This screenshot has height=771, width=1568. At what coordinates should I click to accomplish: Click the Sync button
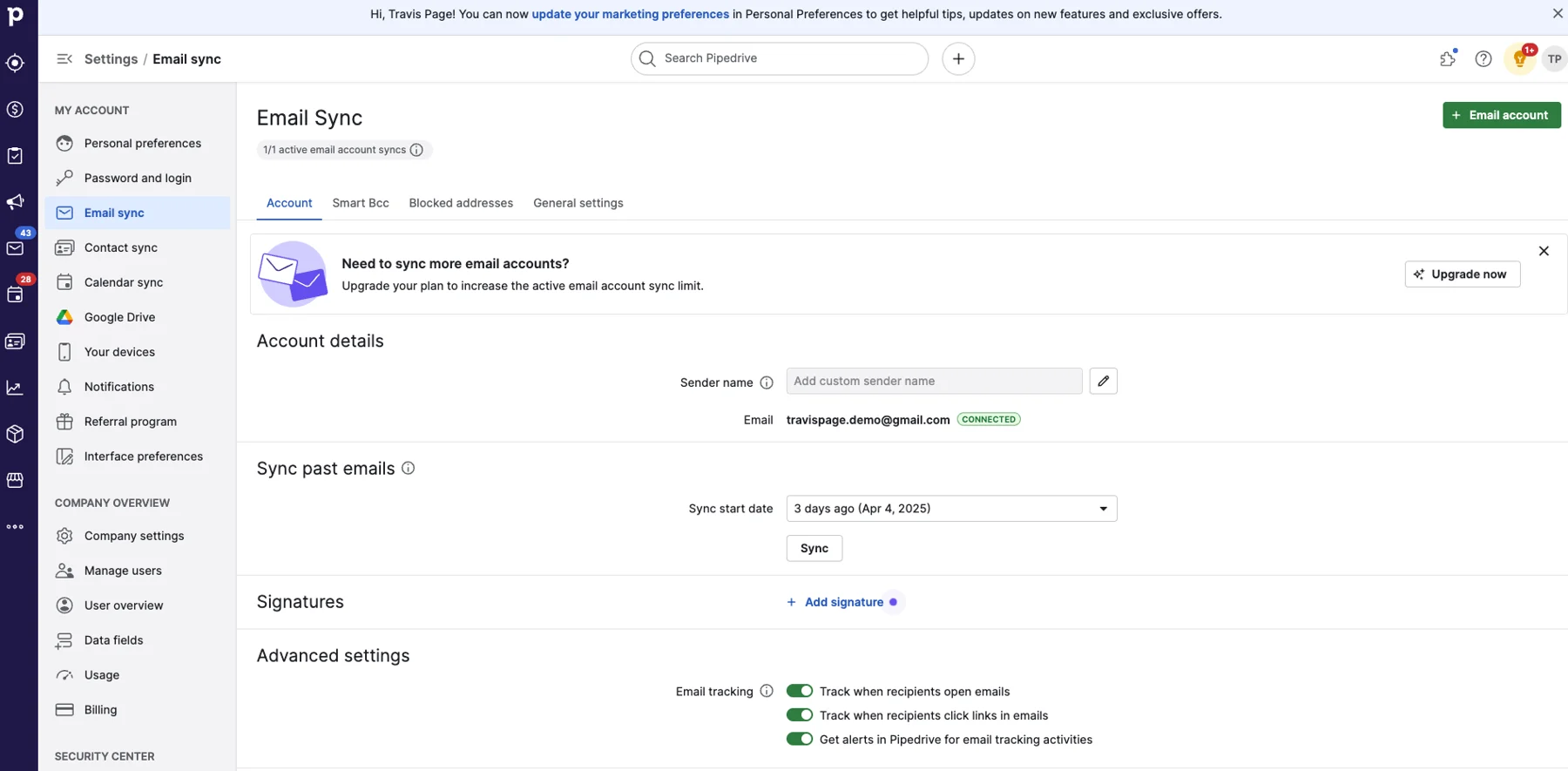click(x=814, y=548)
